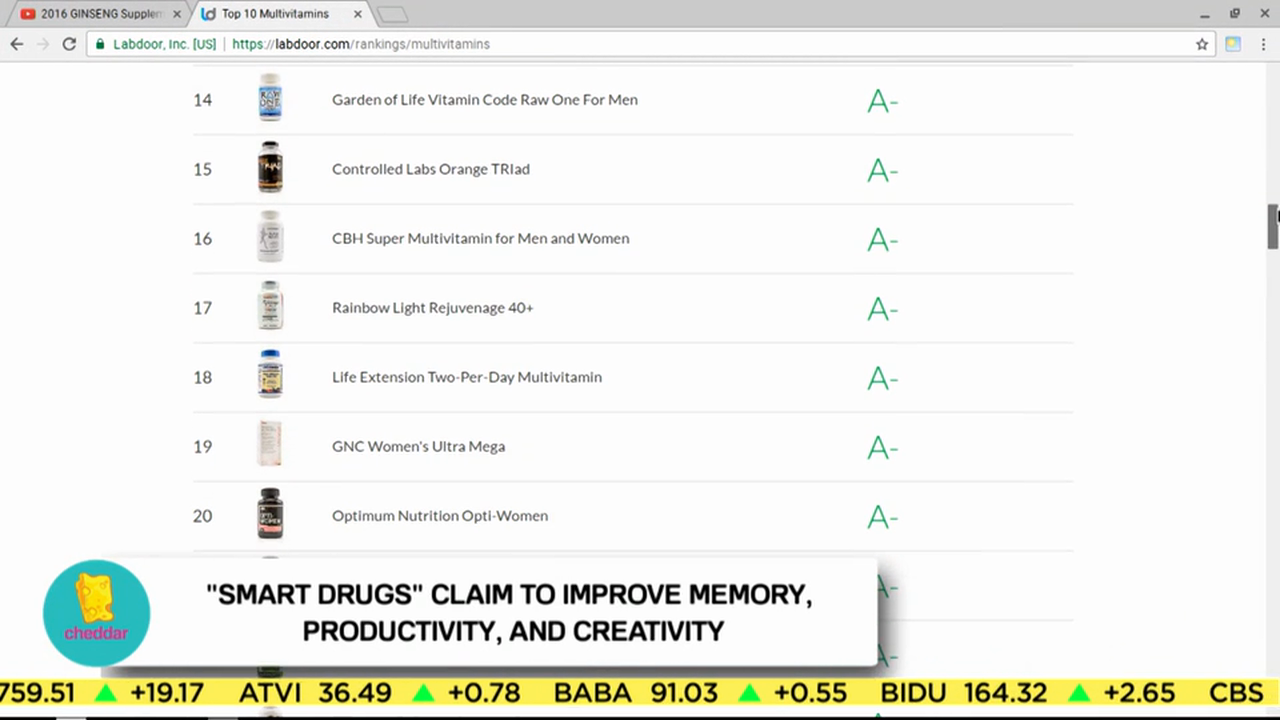Screen dimensions: 1280x720
Task: Open the Rainbow Light Rejuvenage bottle image
Action: coord(270,306)
